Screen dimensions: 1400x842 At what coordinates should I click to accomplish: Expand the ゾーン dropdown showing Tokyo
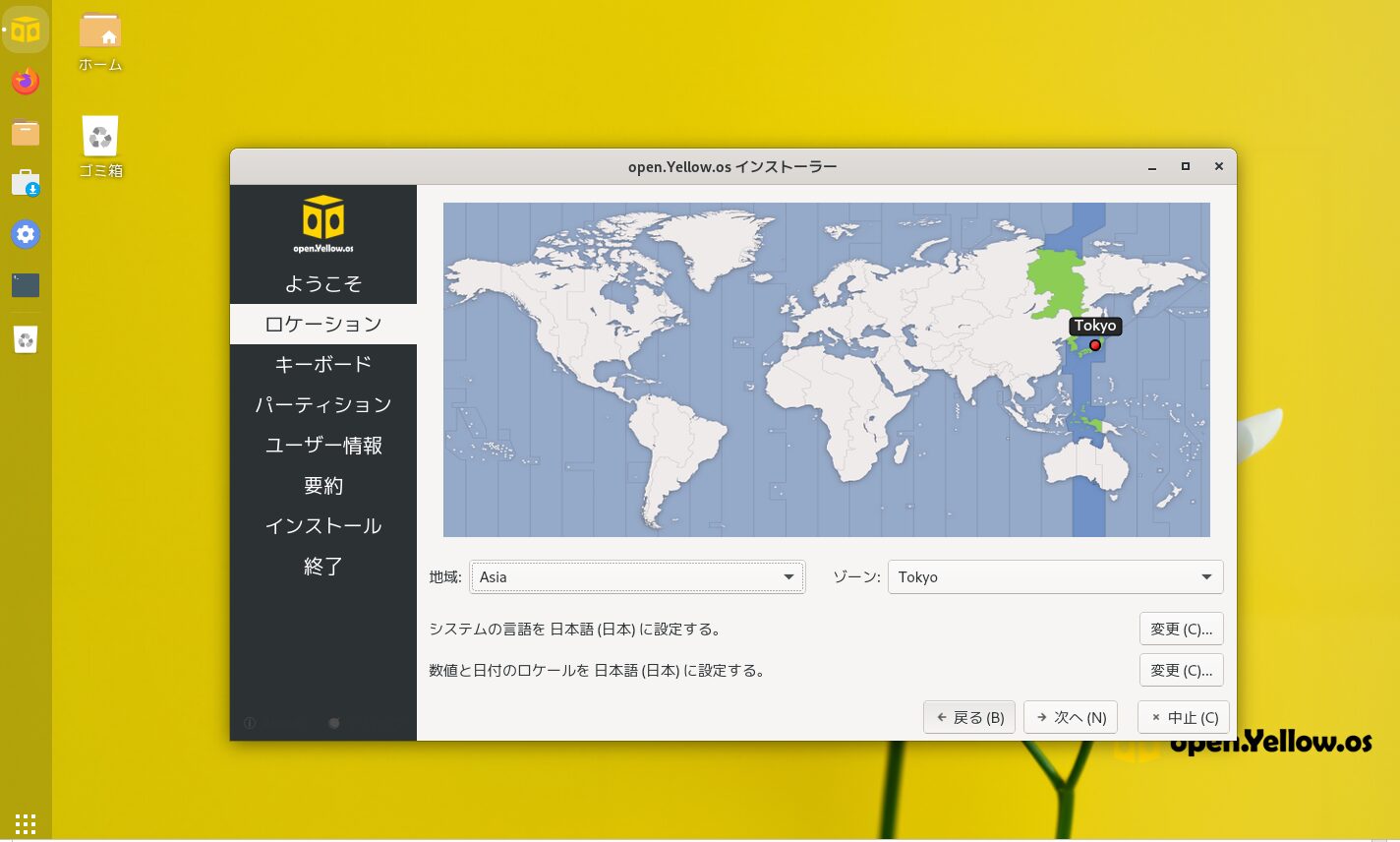pos(1055,577)
